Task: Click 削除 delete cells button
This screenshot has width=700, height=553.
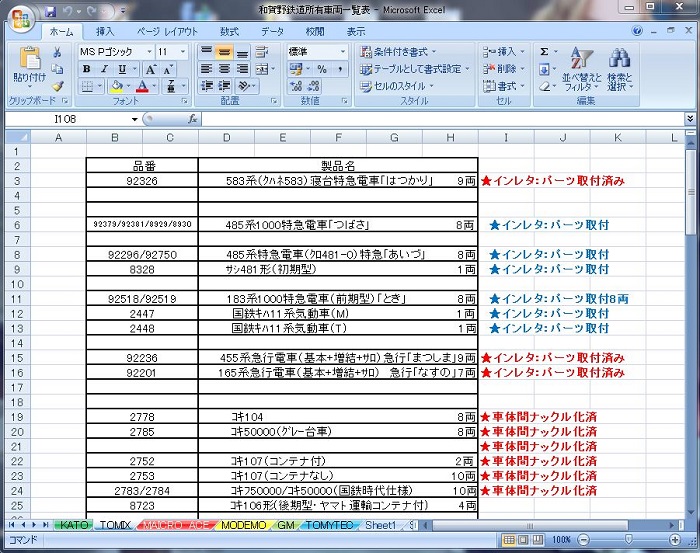Action: pyautogui.click(x=504, y=69)
